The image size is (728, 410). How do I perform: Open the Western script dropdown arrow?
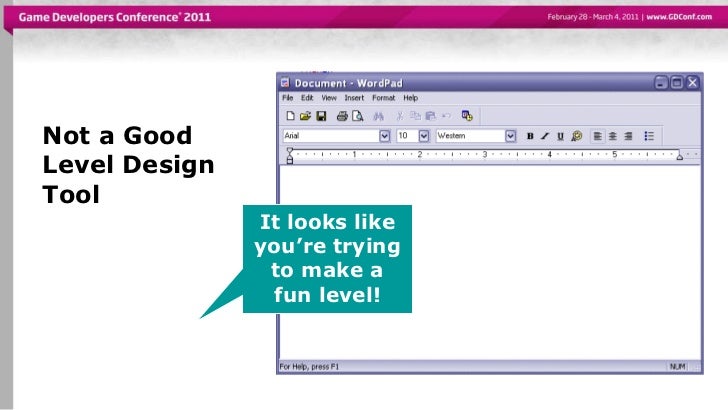(510, 136)
